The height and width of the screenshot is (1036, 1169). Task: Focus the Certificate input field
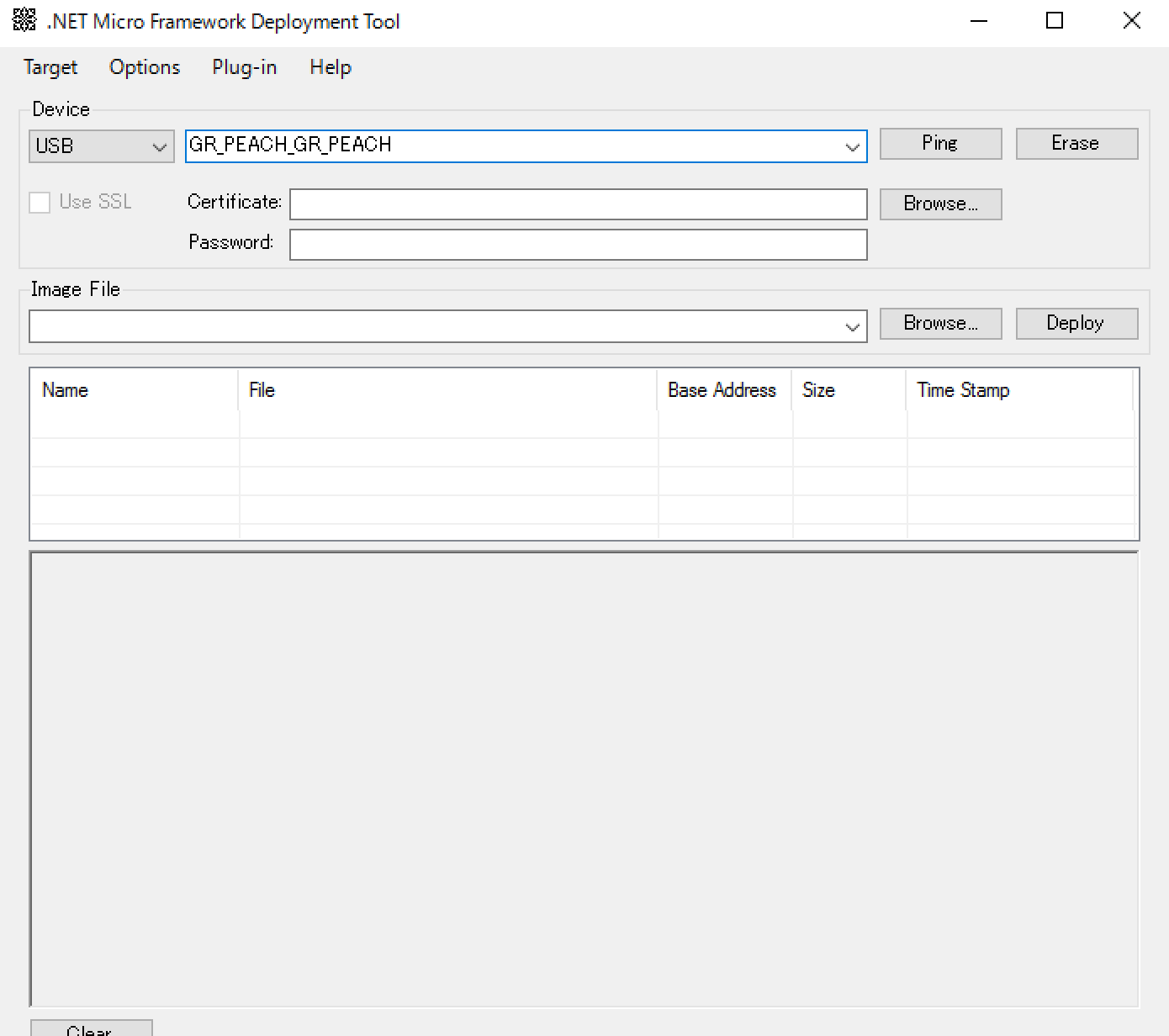coord(578,204)
